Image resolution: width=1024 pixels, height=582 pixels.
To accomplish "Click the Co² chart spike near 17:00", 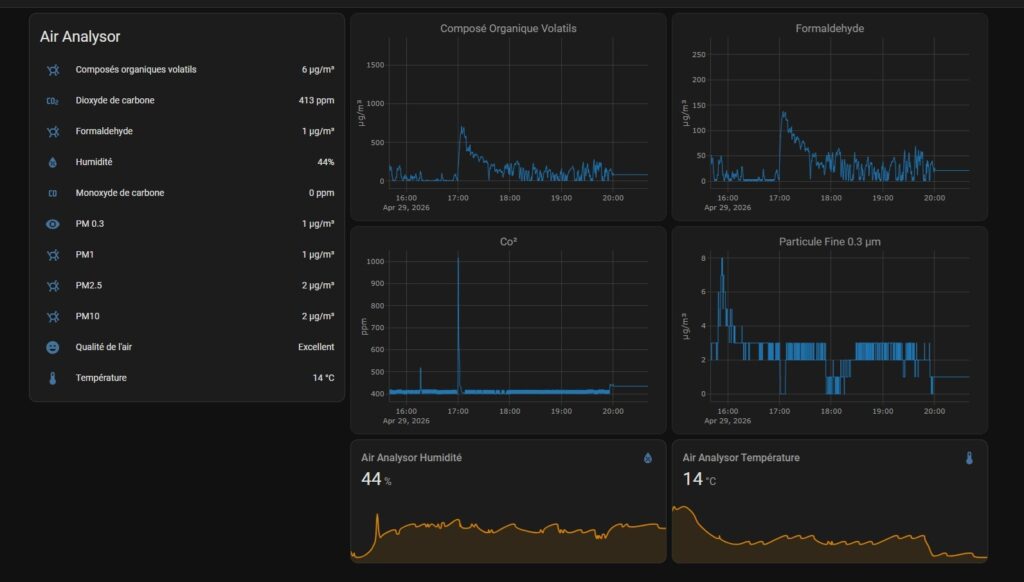I will click(x=458, y=323).
